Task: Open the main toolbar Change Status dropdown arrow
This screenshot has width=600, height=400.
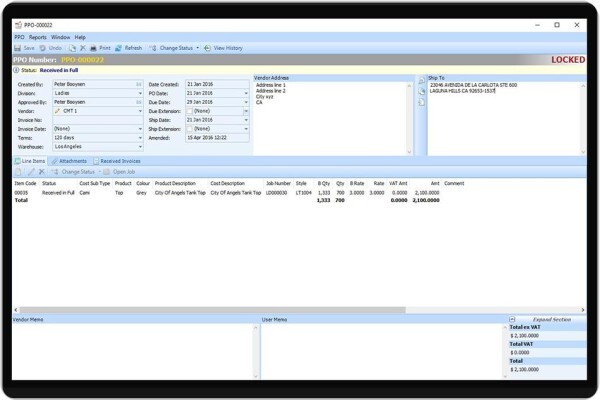Action: tap(197, 48)
